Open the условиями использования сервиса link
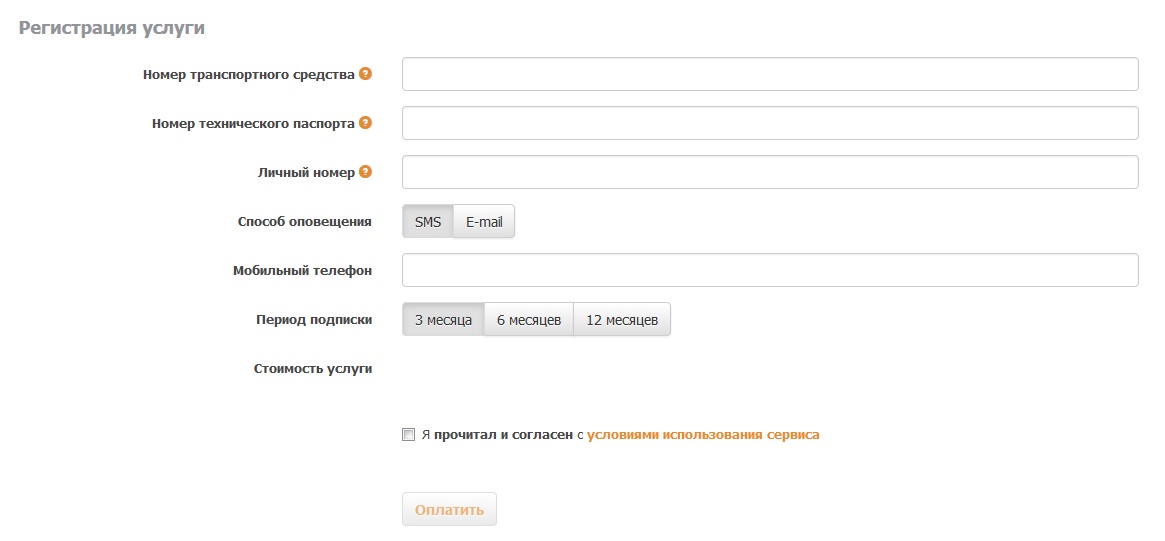This screenshot has width=1165, height=541. click(x=703, y=435)
